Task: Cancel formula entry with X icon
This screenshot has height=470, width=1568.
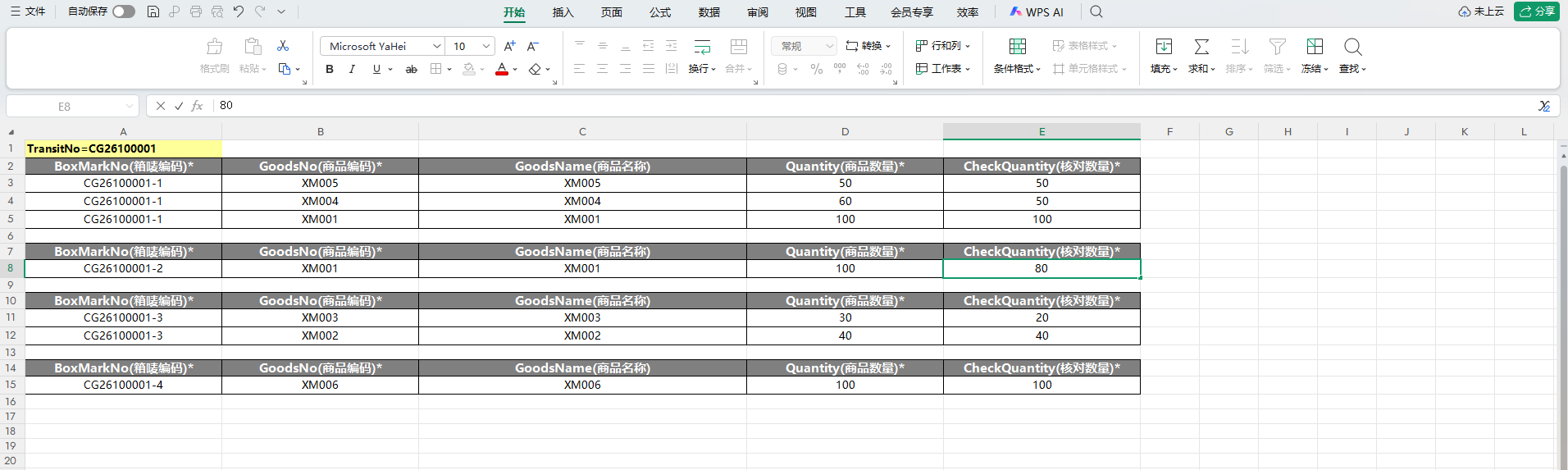Action: point(160,106)
